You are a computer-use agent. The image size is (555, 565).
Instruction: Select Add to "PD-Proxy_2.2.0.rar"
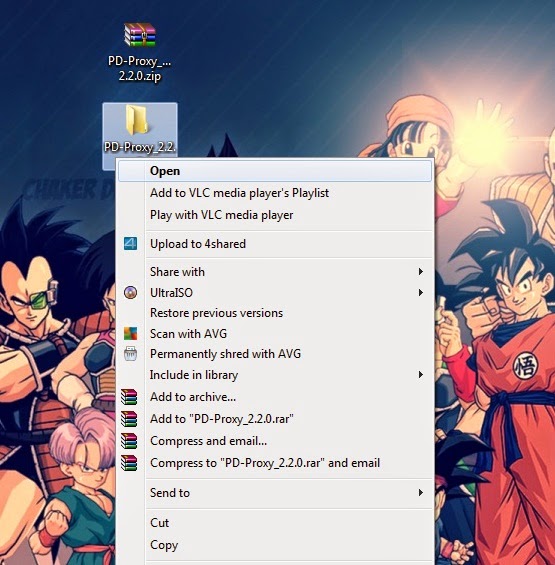275,419
